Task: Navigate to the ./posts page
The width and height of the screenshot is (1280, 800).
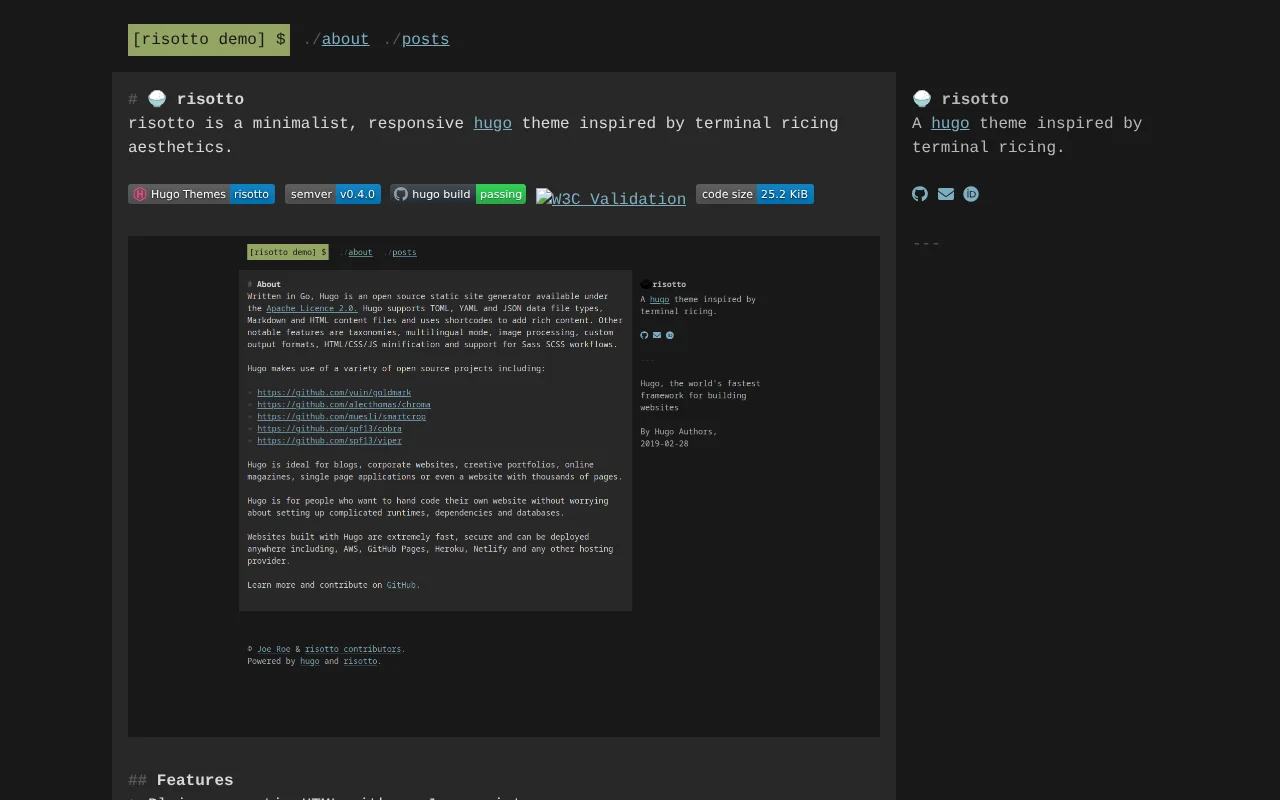Action: pyautogui.click(x=425, y=39)
